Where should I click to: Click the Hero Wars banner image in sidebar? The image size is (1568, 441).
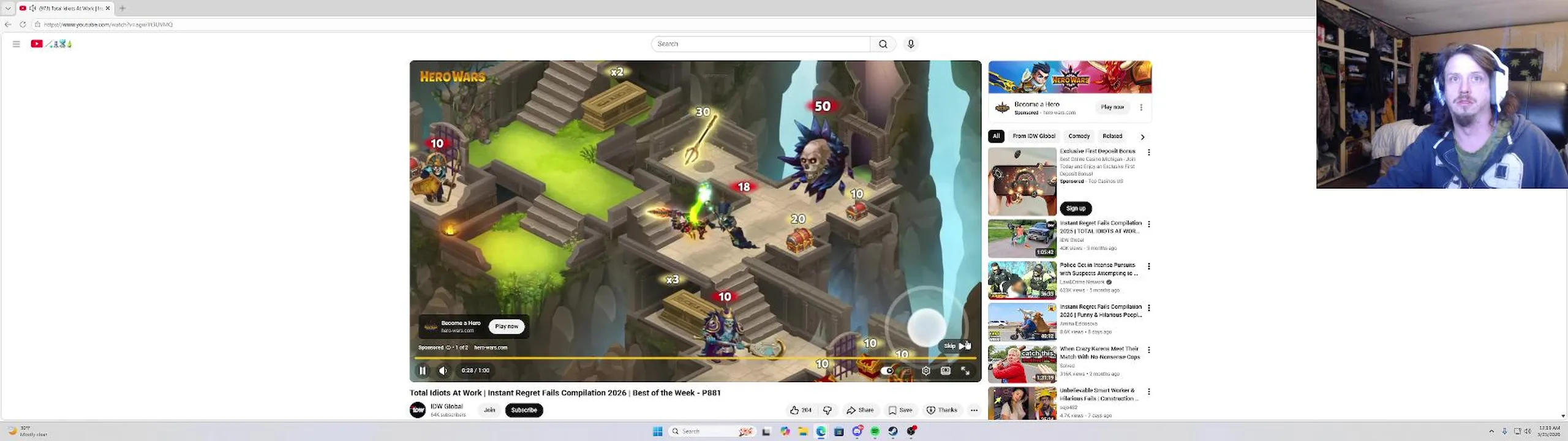pyautogui.click(x=1070, y=77)
